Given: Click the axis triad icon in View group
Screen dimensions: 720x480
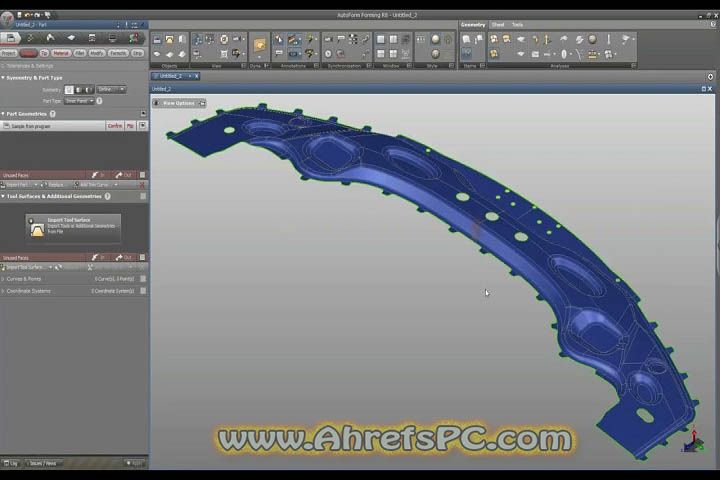Looking at the screenshot, I should click(197, 40).
